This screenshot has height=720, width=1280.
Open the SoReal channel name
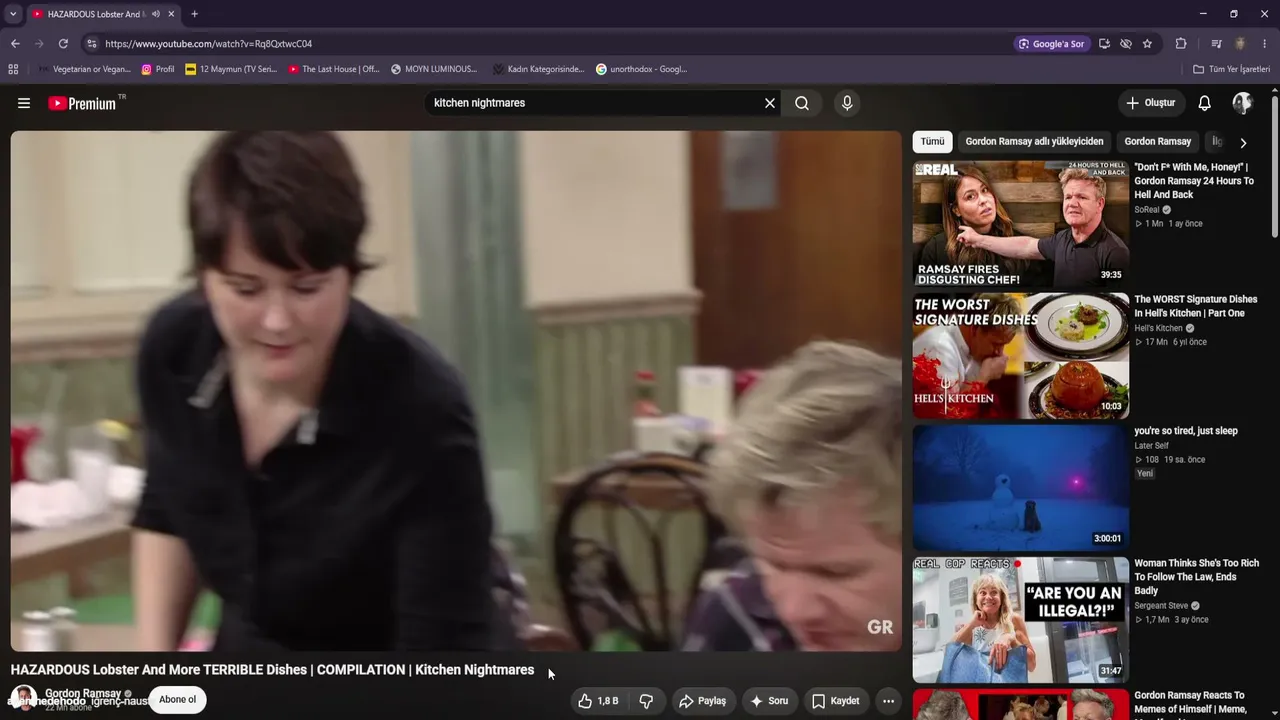(x=1146, y=210)
